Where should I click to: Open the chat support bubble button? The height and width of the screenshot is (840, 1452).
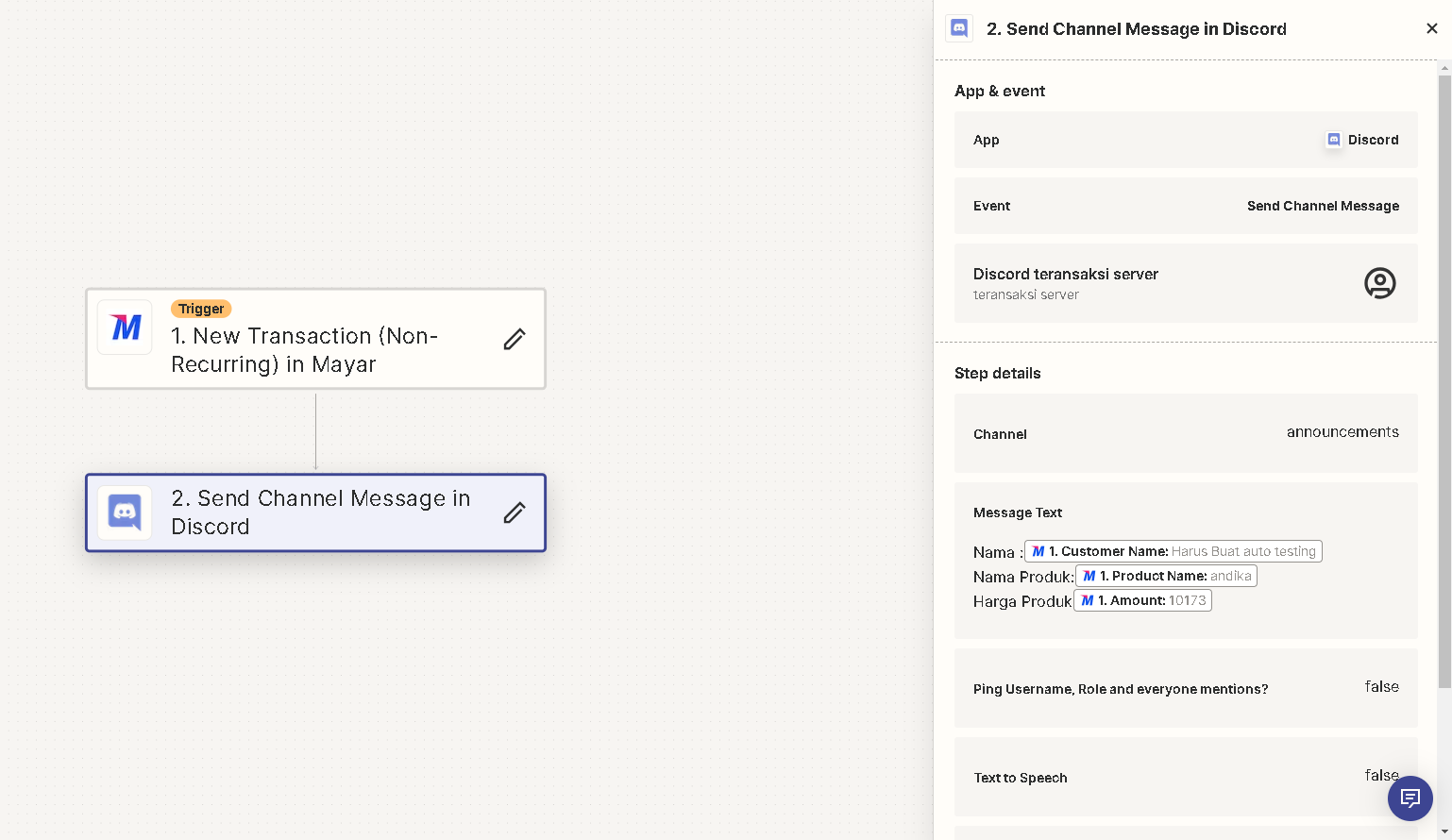(x=1410, y=798)
